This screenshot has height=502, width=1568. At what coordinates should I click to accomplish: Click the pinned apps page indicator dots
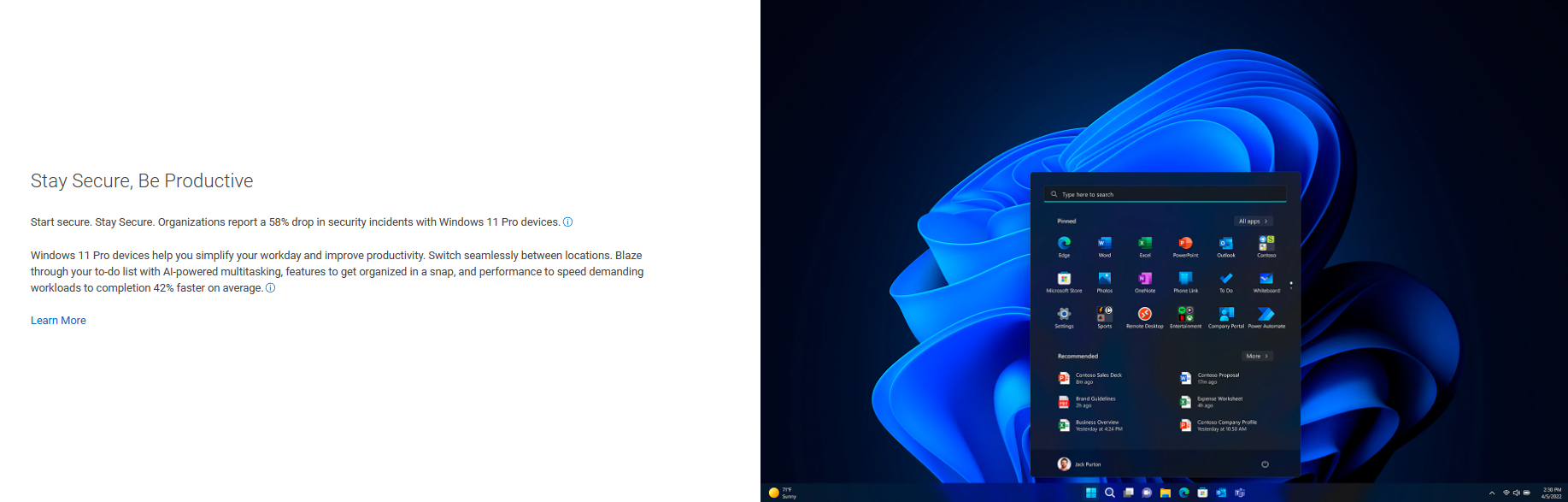tap(1291, 285)
